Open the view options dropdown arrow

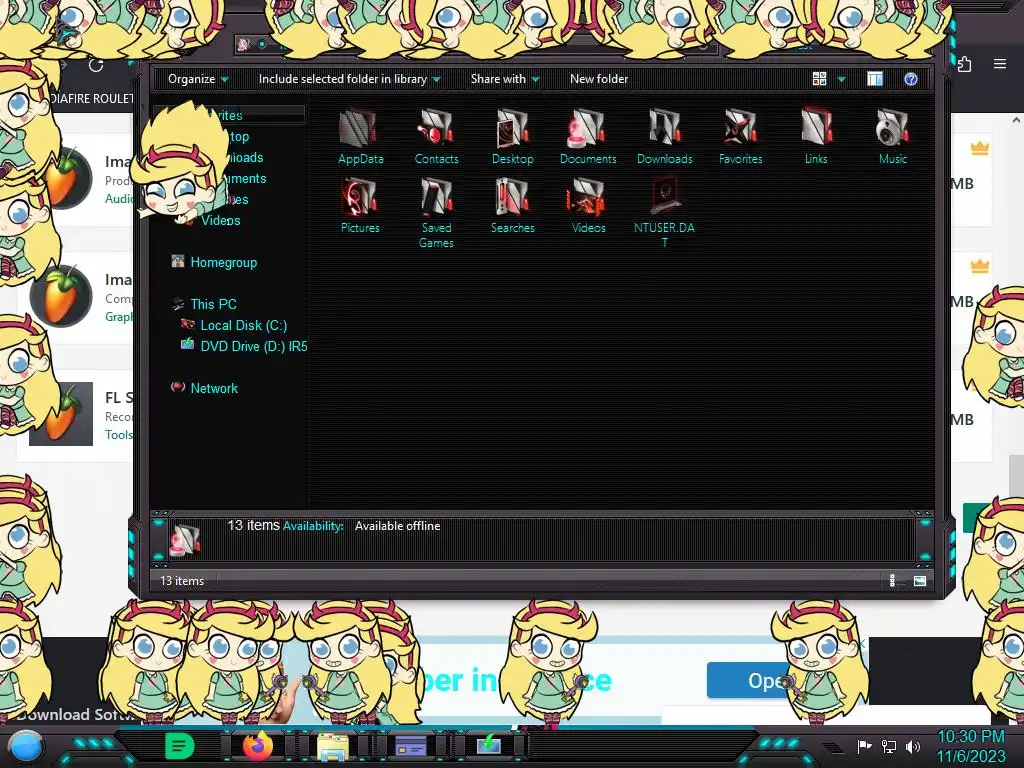click(x=841, y=80)
